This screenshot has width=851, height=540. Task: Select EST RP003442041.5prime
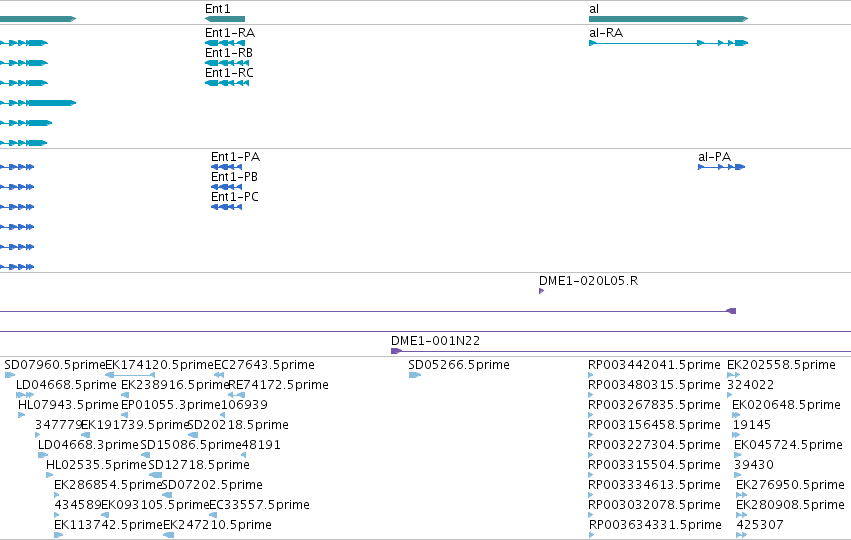[655, 365]
